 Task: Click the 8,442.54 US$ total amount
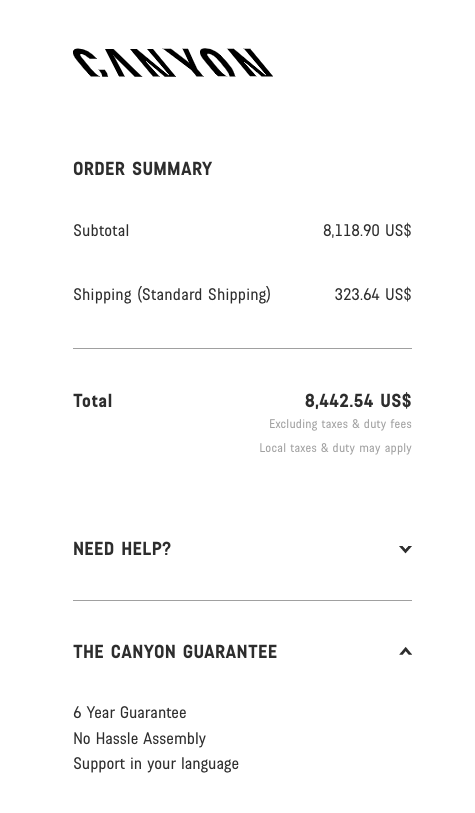click(x=358, y=401)
